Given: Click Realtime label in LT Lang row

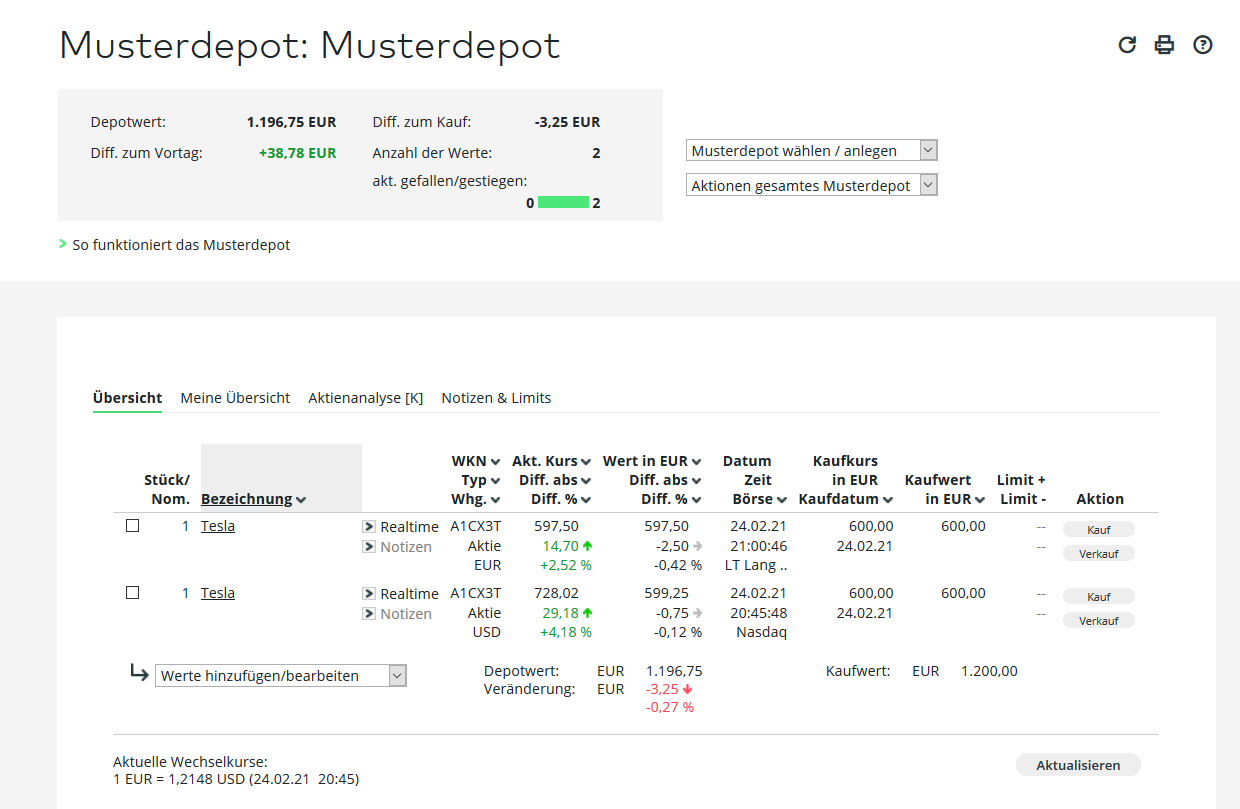Looking at the screenshot, I should 409,527.
